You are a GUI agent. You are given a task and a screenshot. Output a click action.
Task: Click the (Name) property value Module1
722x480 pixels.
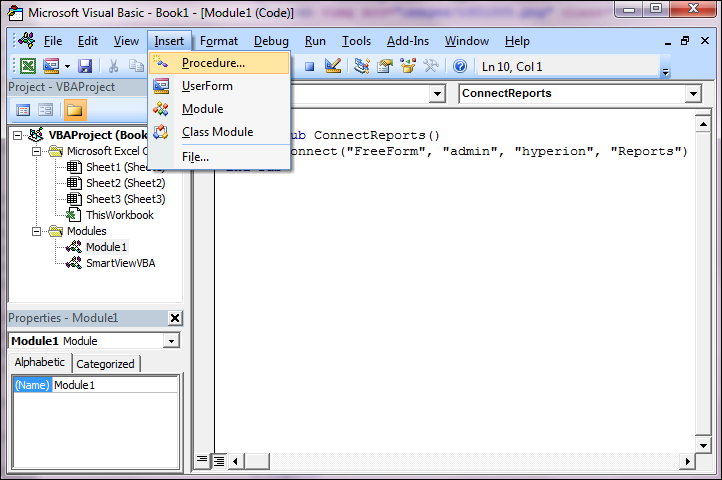pos(115,385)
